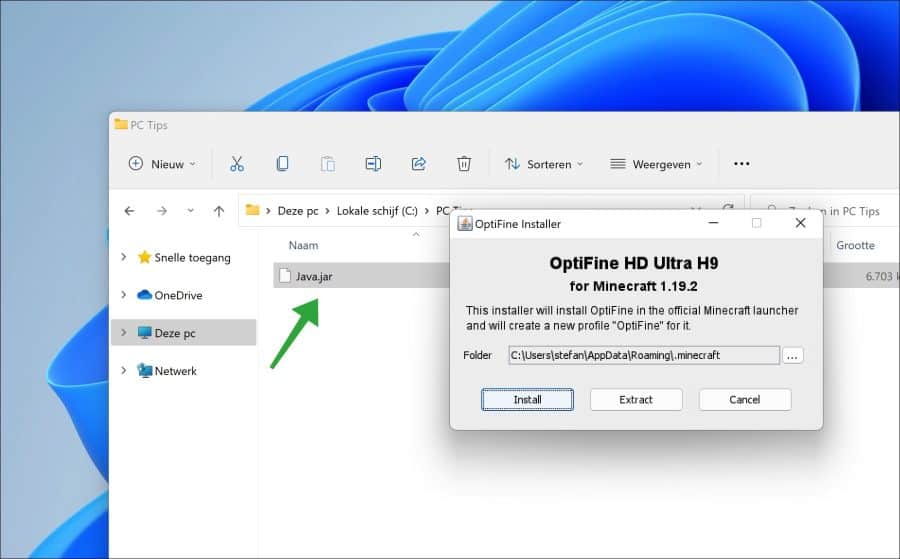Go up one folder level arrow
The image size is (900, 559).
coord(219,211)
